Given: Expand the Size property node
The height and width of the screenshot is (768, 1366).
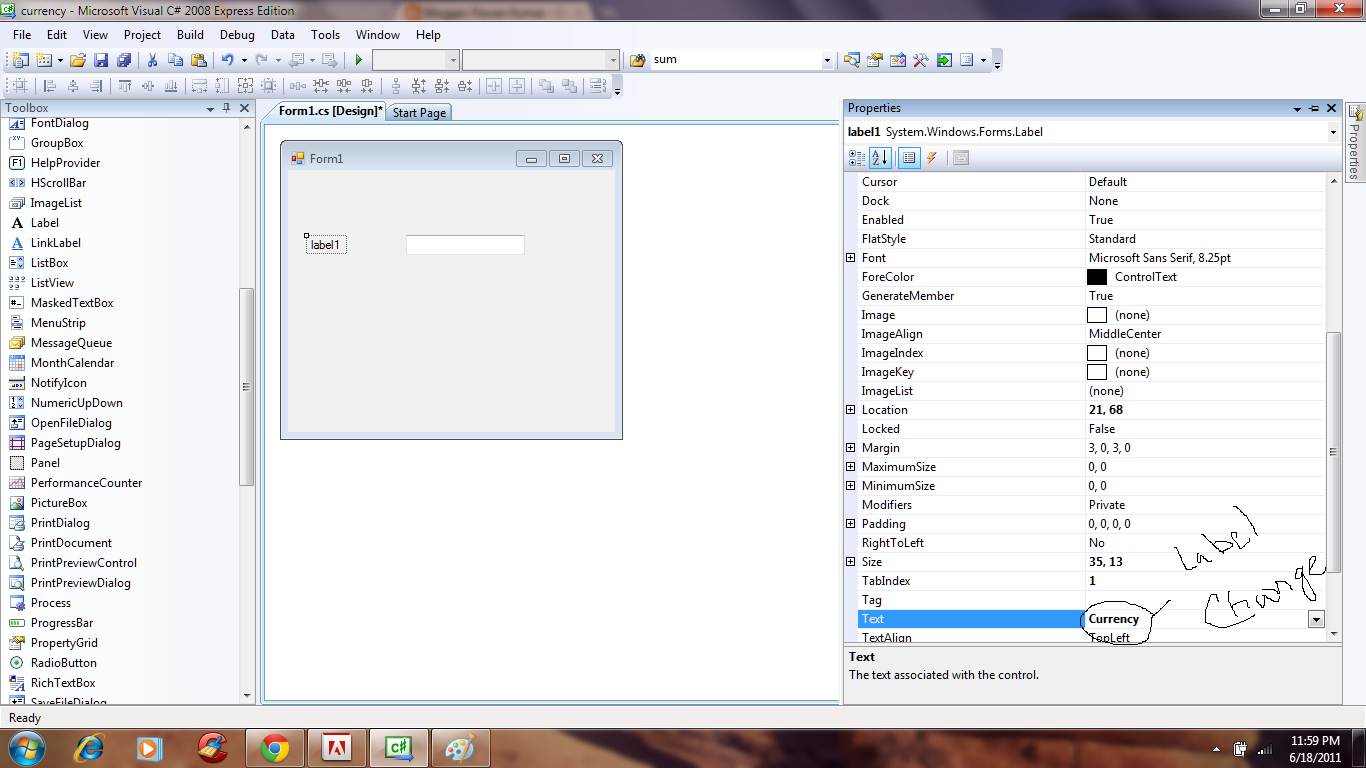Looking at the screenshot, I should click(851, 562).
